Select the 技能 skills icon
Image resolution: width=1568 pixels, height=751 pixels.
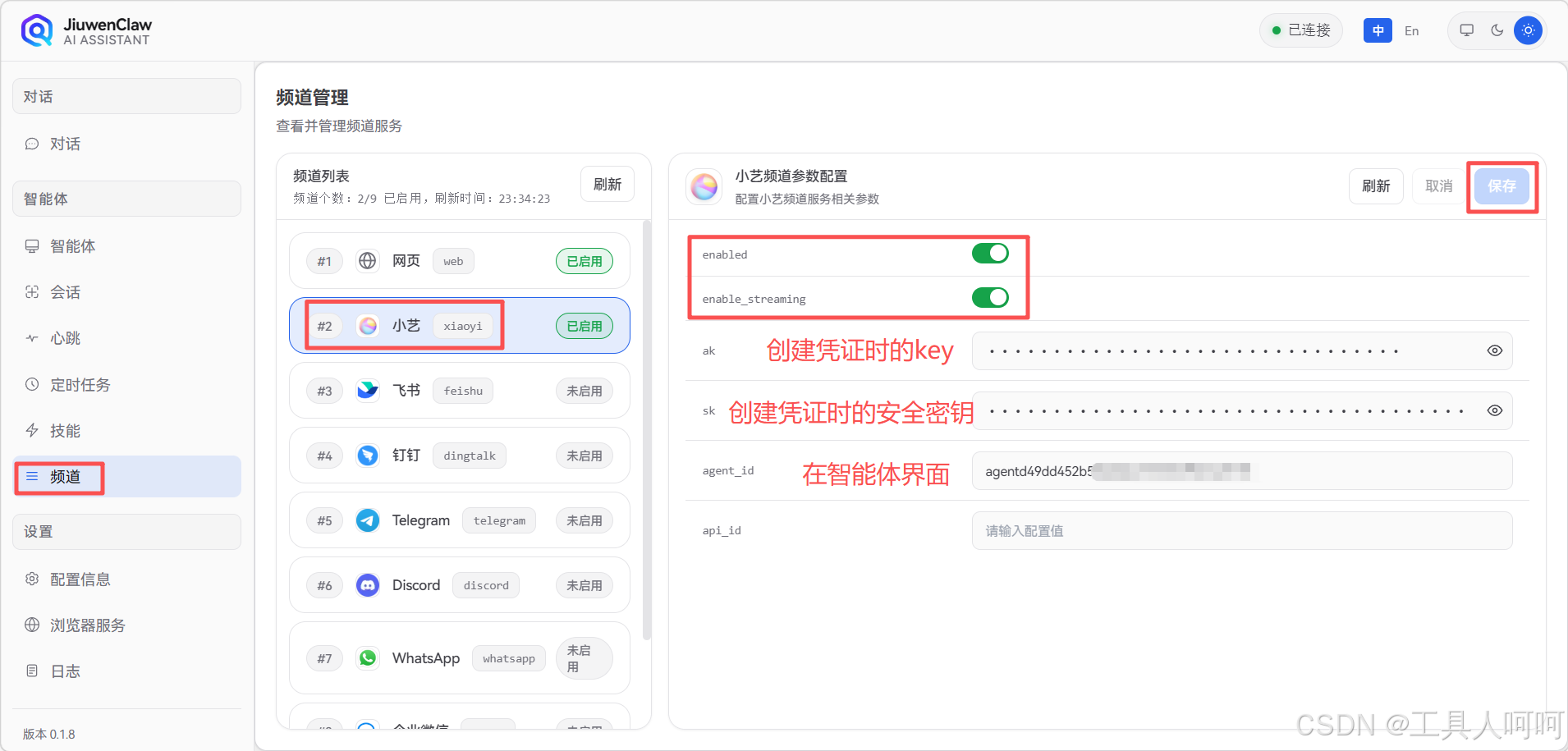[x=31, y=430]
